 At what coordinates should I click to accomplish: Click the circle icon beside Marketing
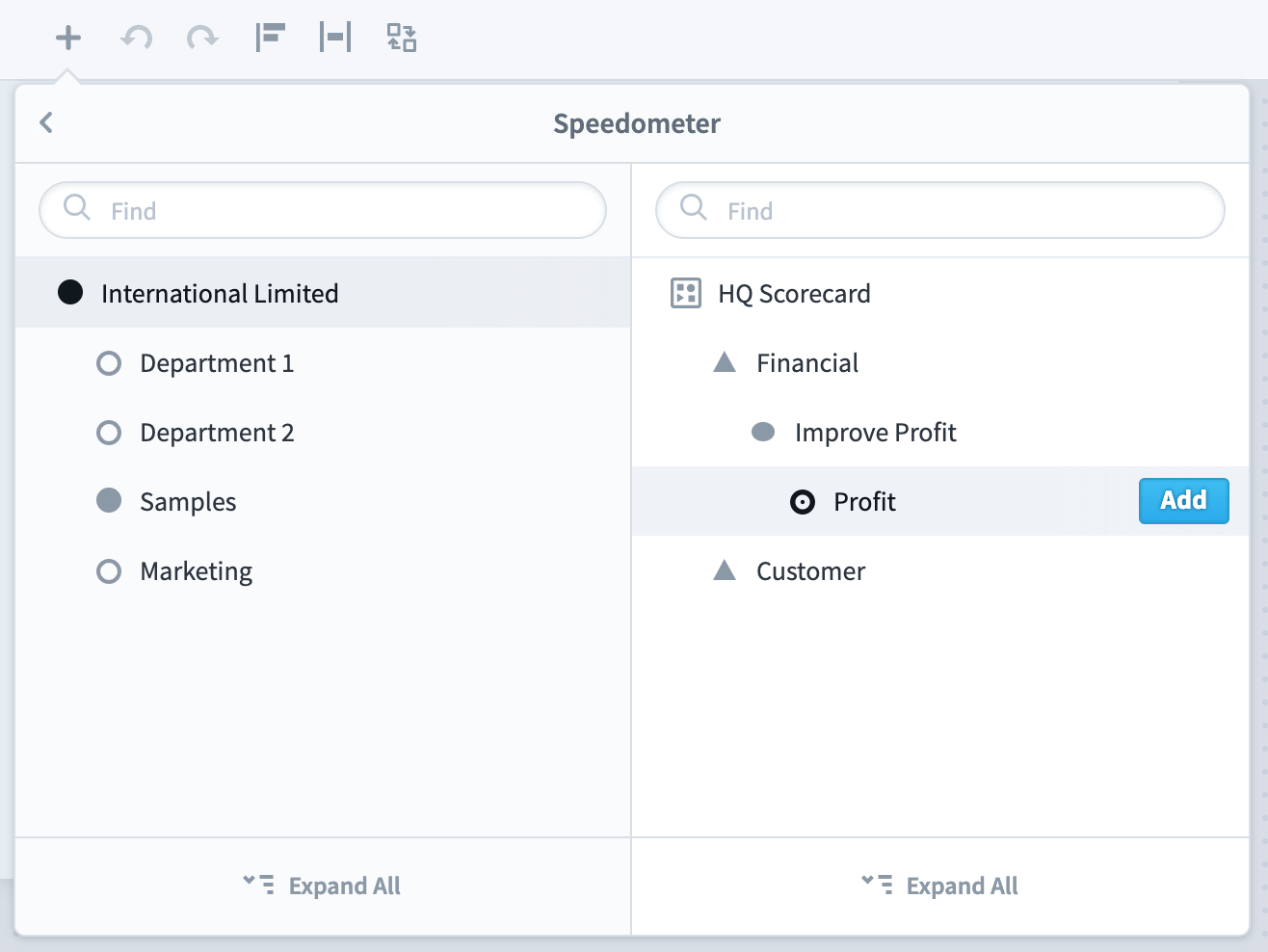click(x=109, y=571)
